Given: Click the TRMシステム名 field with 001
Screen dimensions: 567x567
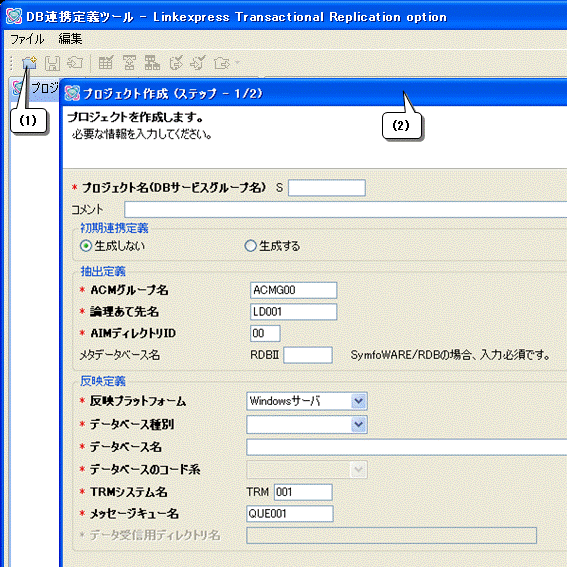Looking at the screenshot, I should [303, 492].
